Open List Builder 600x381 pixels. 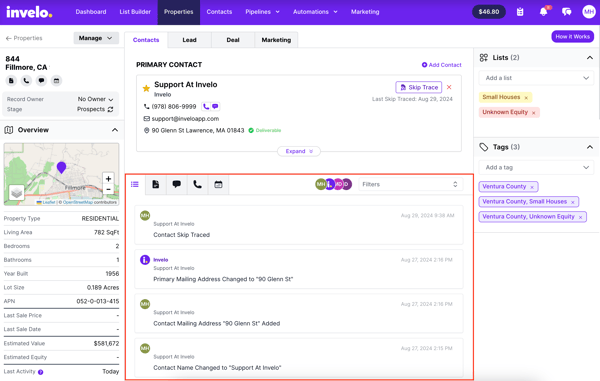pyautogui.click(x=135, y=12)
